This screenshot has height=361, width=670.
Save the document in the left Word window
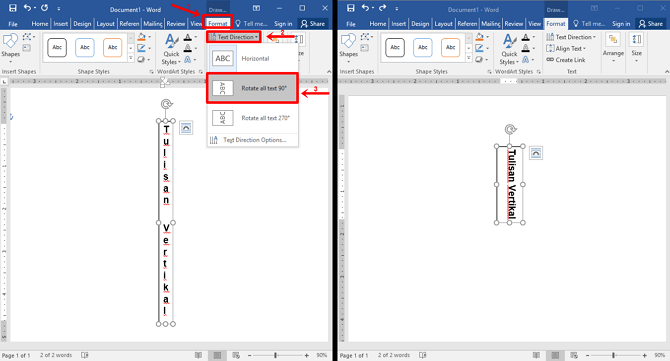(13, 8)
